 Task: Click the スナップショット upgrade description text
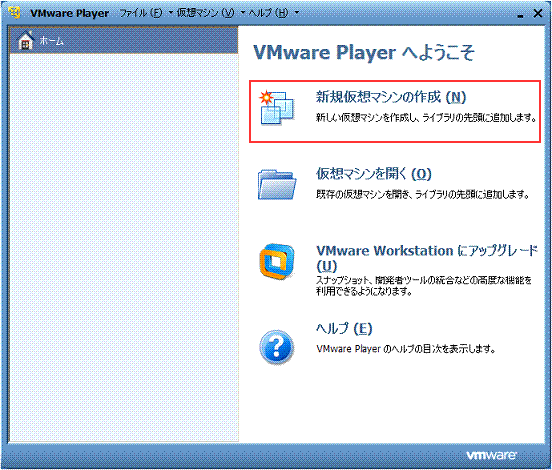(x=424, y=286)
